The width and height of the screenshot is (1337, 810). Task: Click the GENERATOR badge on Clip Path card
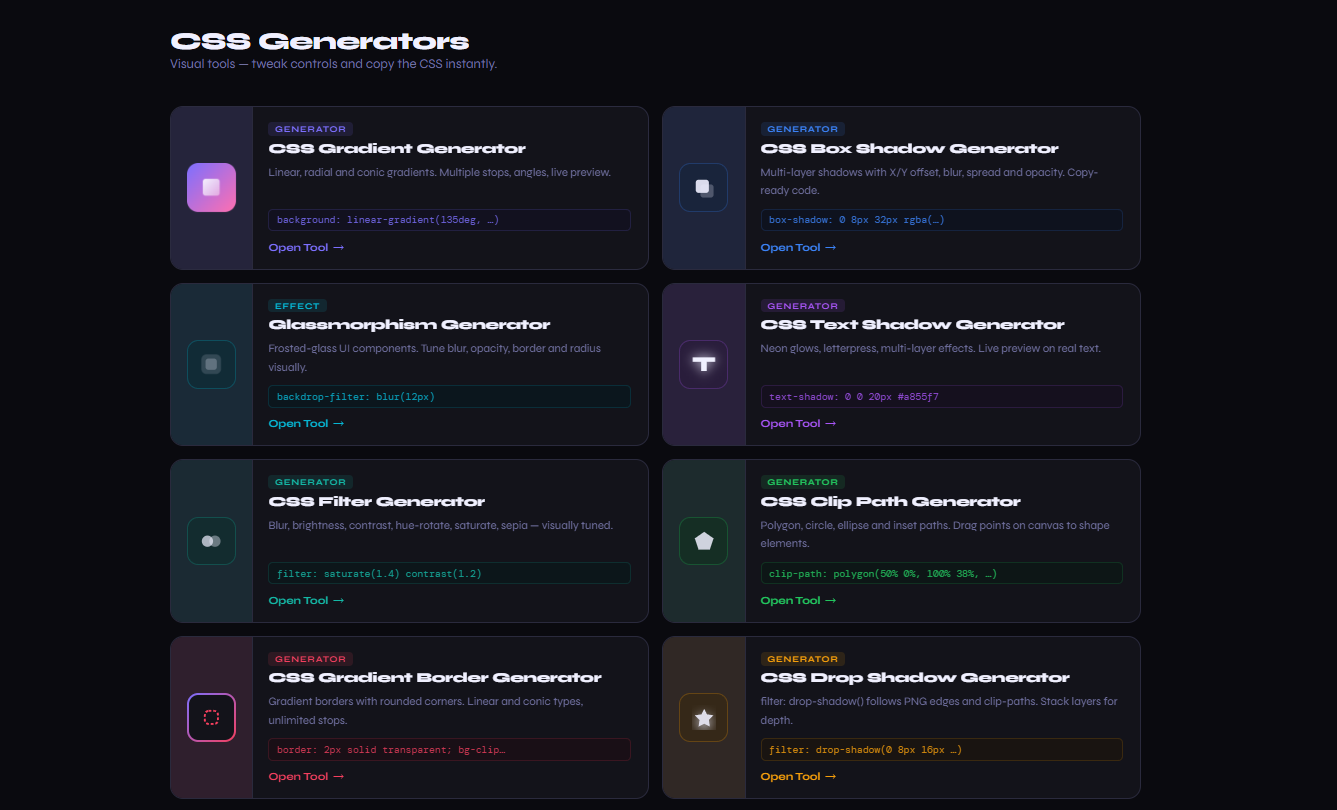click(802, 482)
